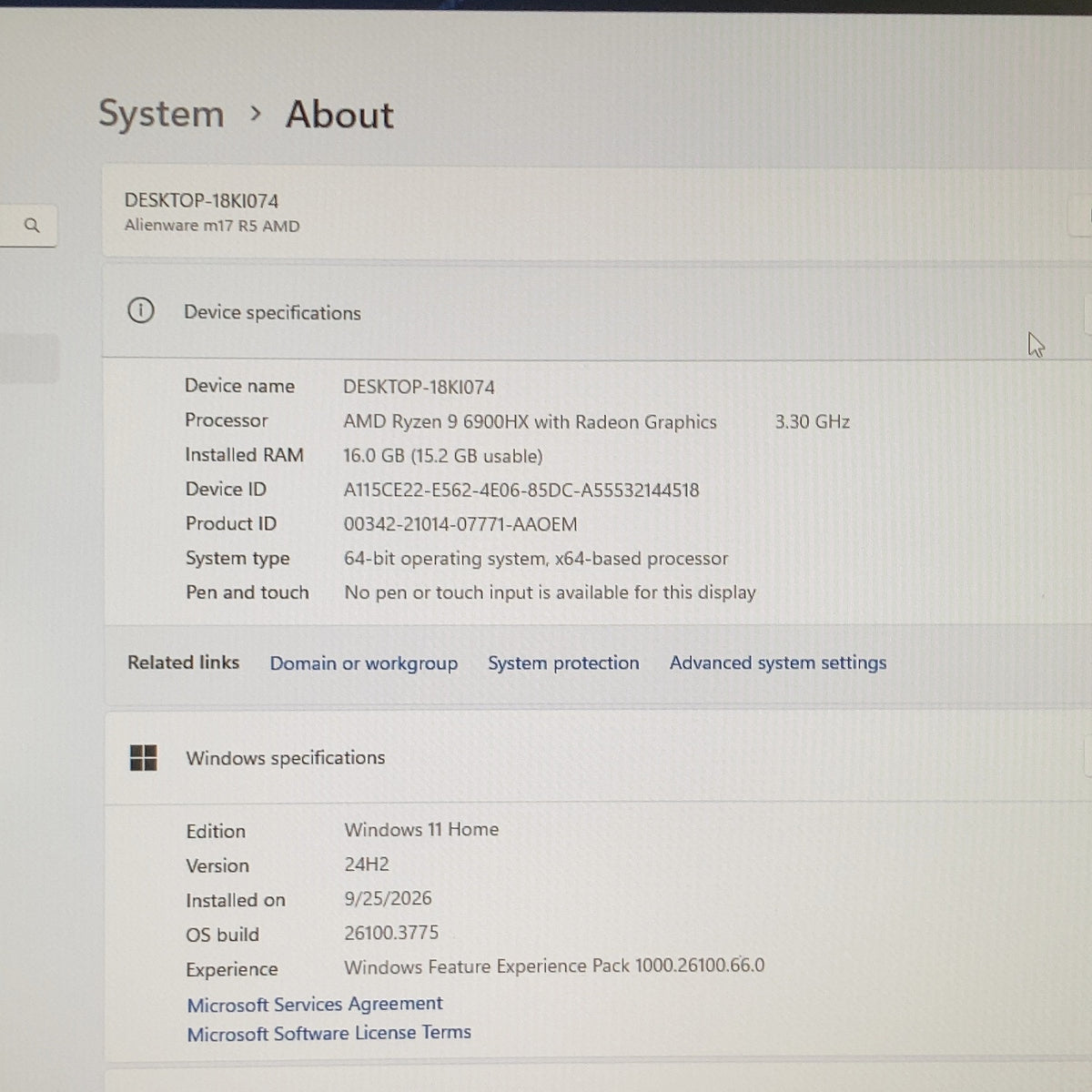Click the Device name label
The image size is (1092, 1092).
(239, 386)
